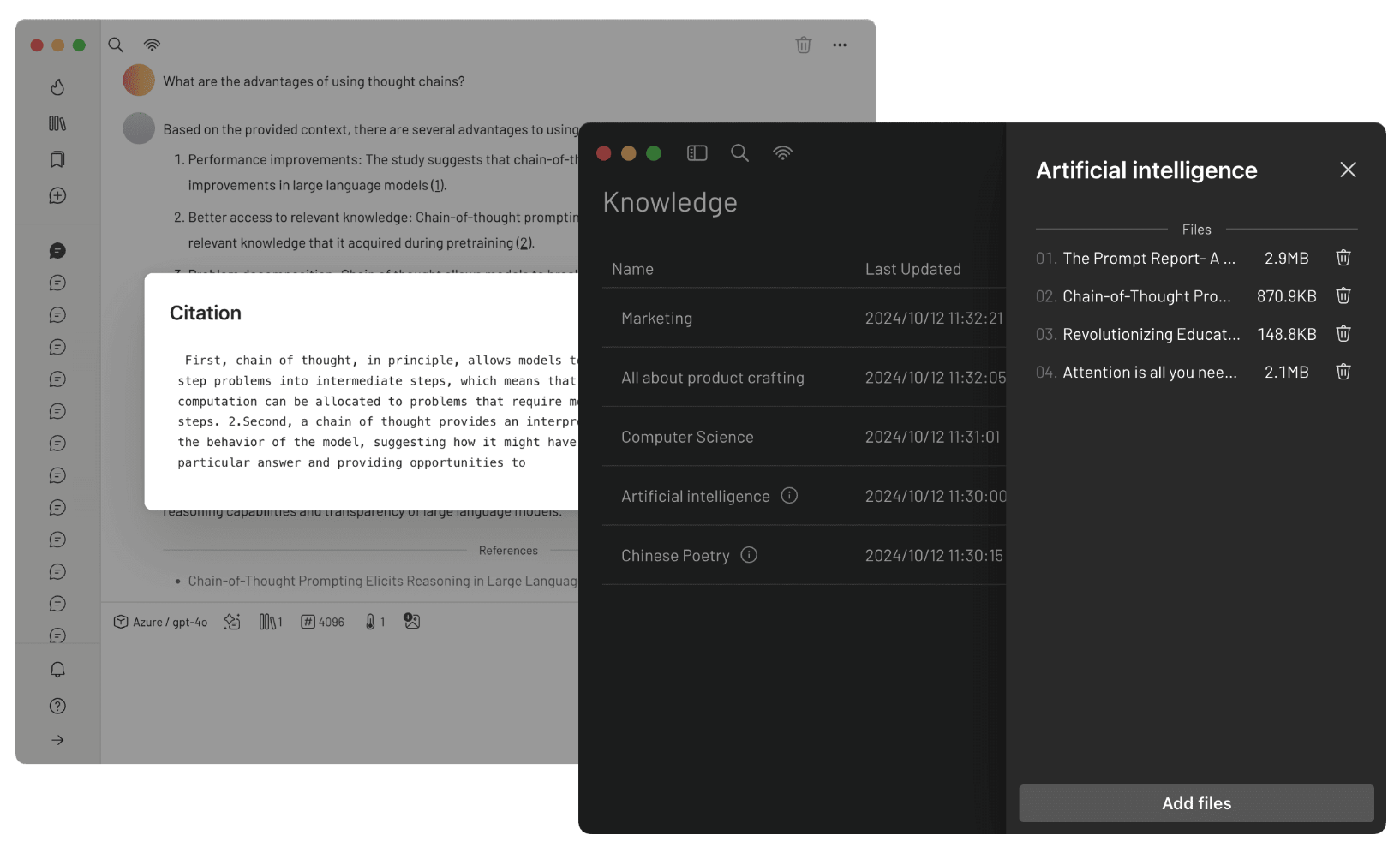Image resolution: width=1400 pixels, height=853 pixels.
Task: Click the temperature setting icon showing 1
Action: [374, 621]
